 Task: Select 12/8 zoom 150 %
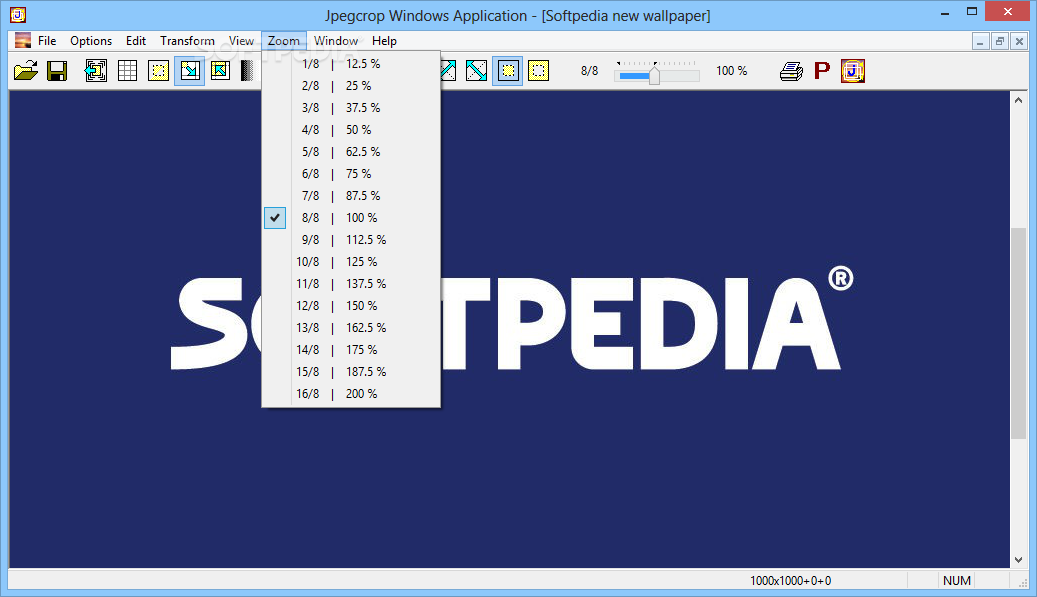click(351, 305)
